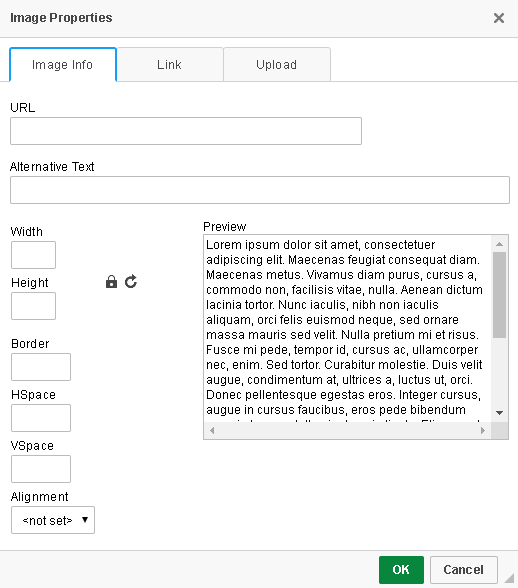Open the Alignment dropdown
518x588 pixels.
[x=53, y=520]
